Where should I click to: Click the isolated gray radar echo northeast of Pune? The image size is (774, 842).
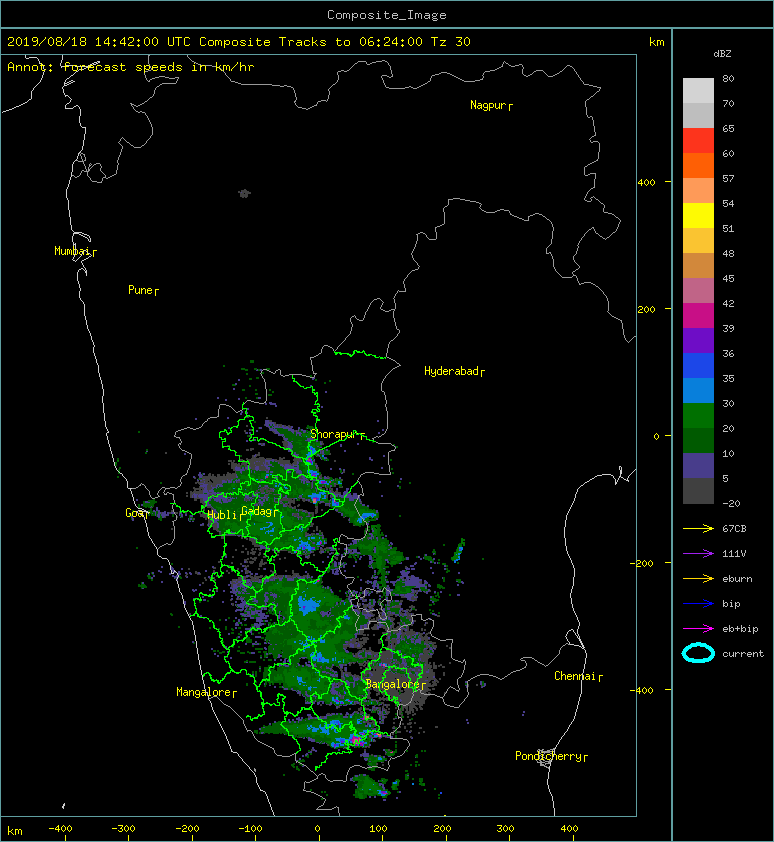tap(244, 193)
